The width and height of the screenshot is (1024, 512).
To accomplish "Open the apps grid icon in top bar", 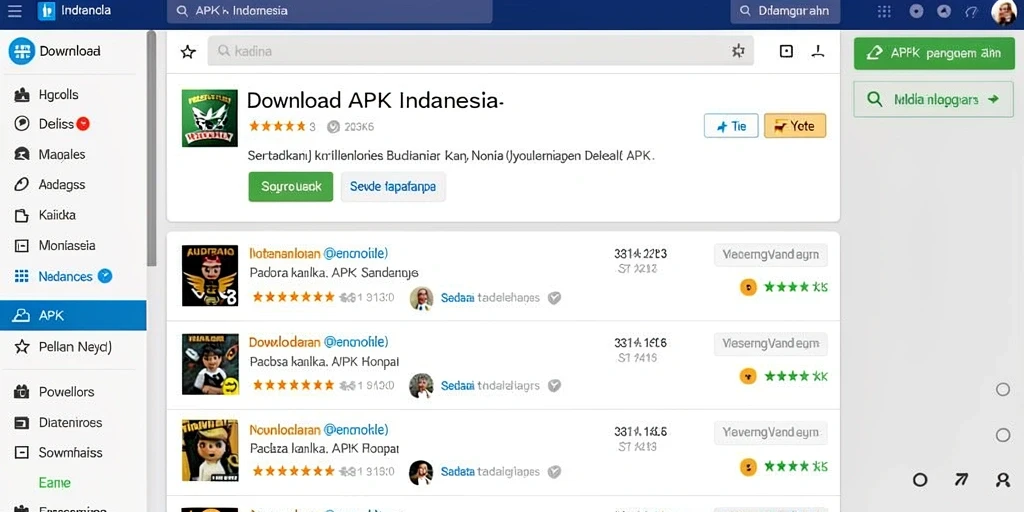I will (x=884, y=11).
